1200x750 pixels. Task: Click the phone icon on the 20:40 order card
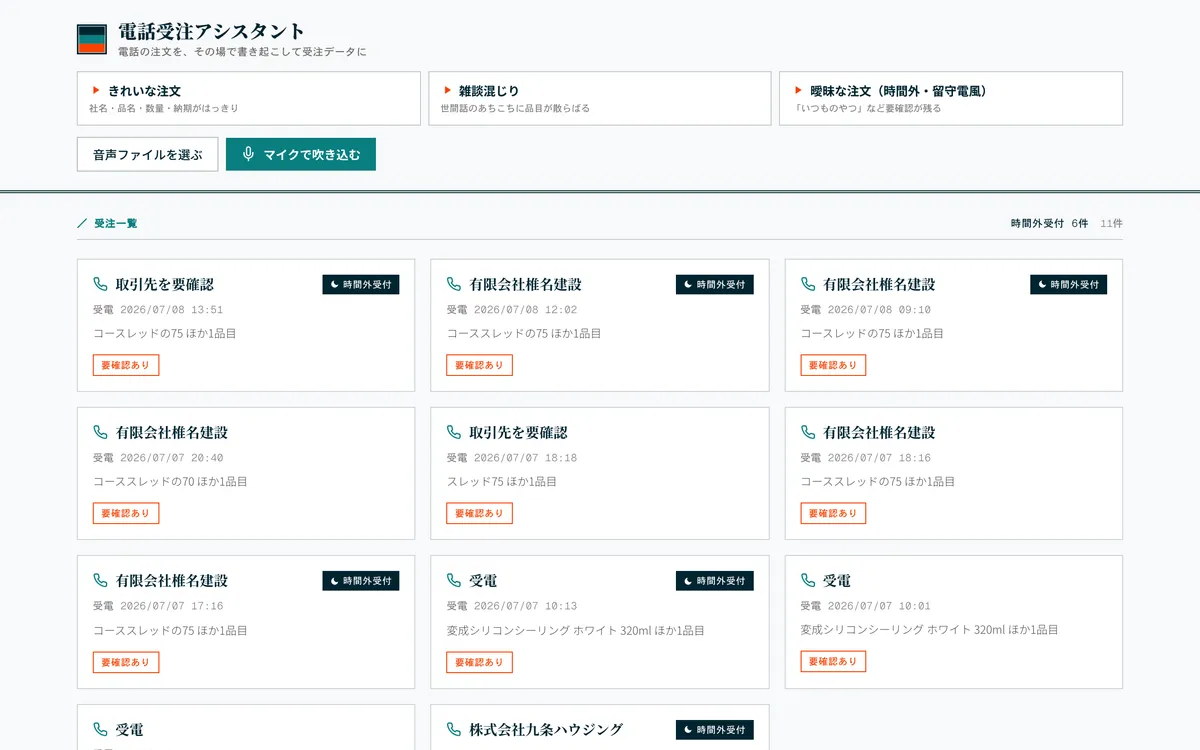pyautogui.click(x=100, y=432)
